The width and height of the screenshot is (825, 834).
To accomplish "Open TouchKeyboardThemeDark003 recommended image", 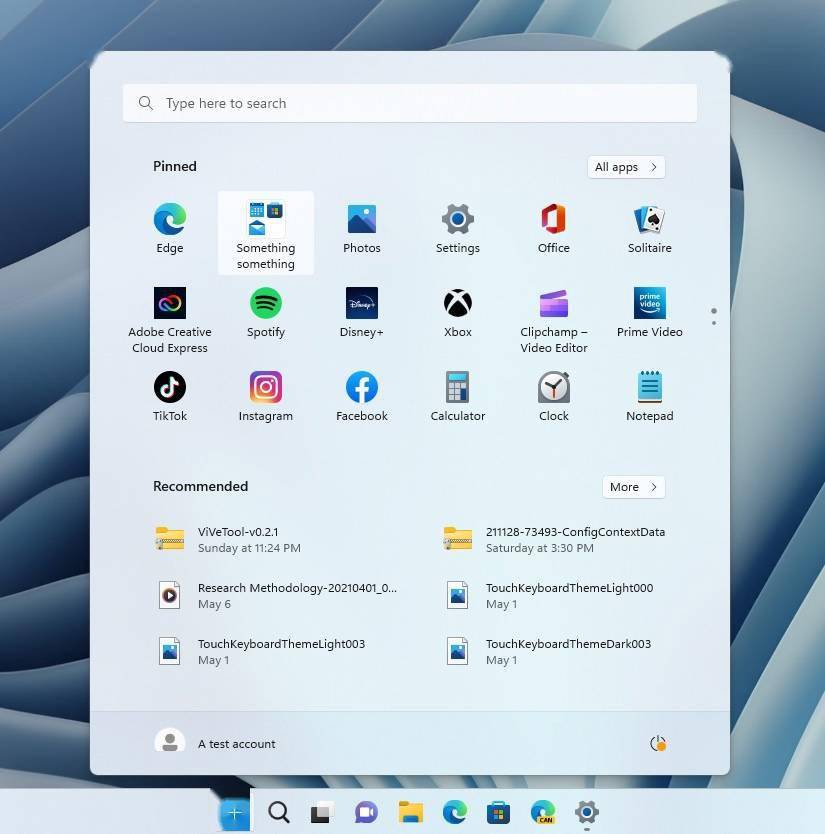I will (567, 651).
